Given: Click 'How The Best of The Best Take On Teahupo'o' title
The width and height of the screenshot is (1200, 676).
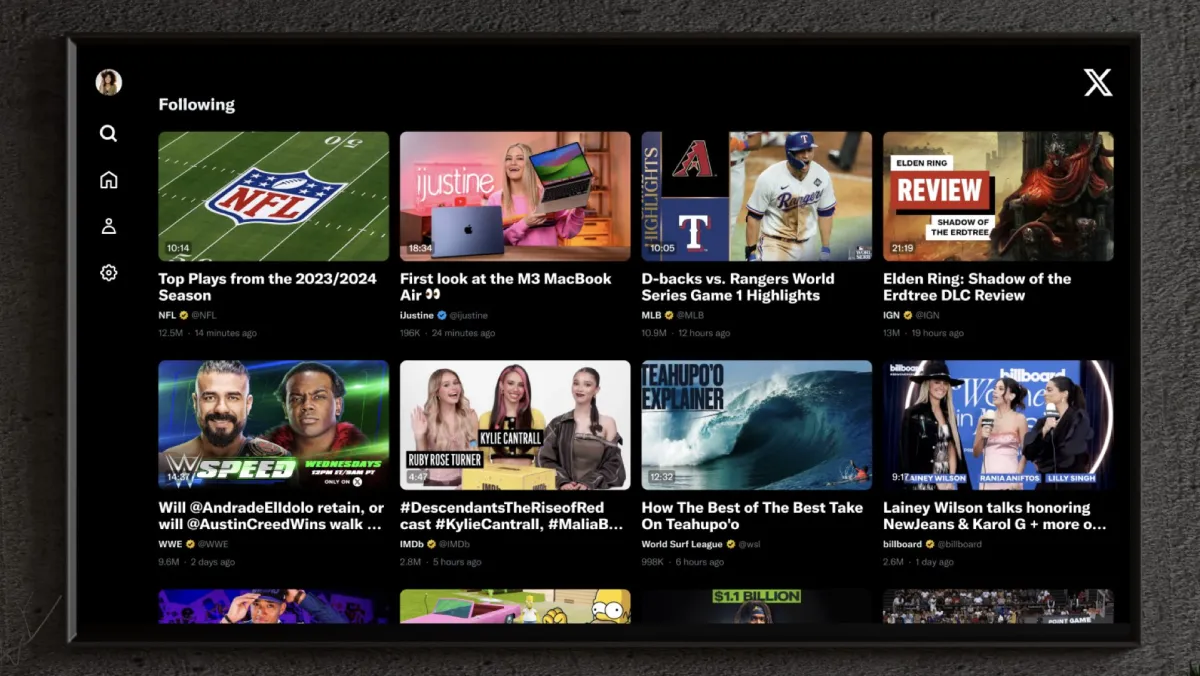Looking at the screenshot, I should point(751,516).
